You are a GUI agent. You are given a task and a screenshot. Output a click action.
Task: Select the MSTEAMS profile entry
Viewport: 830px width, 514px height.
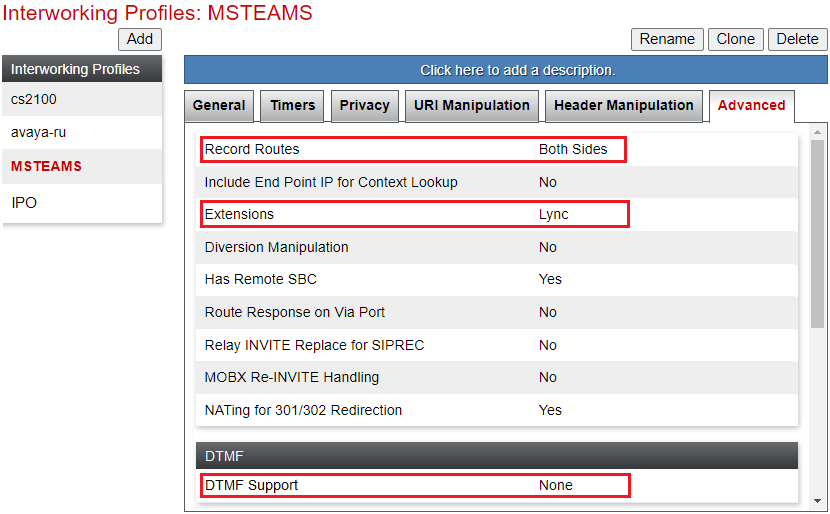[x=82, y=166]
